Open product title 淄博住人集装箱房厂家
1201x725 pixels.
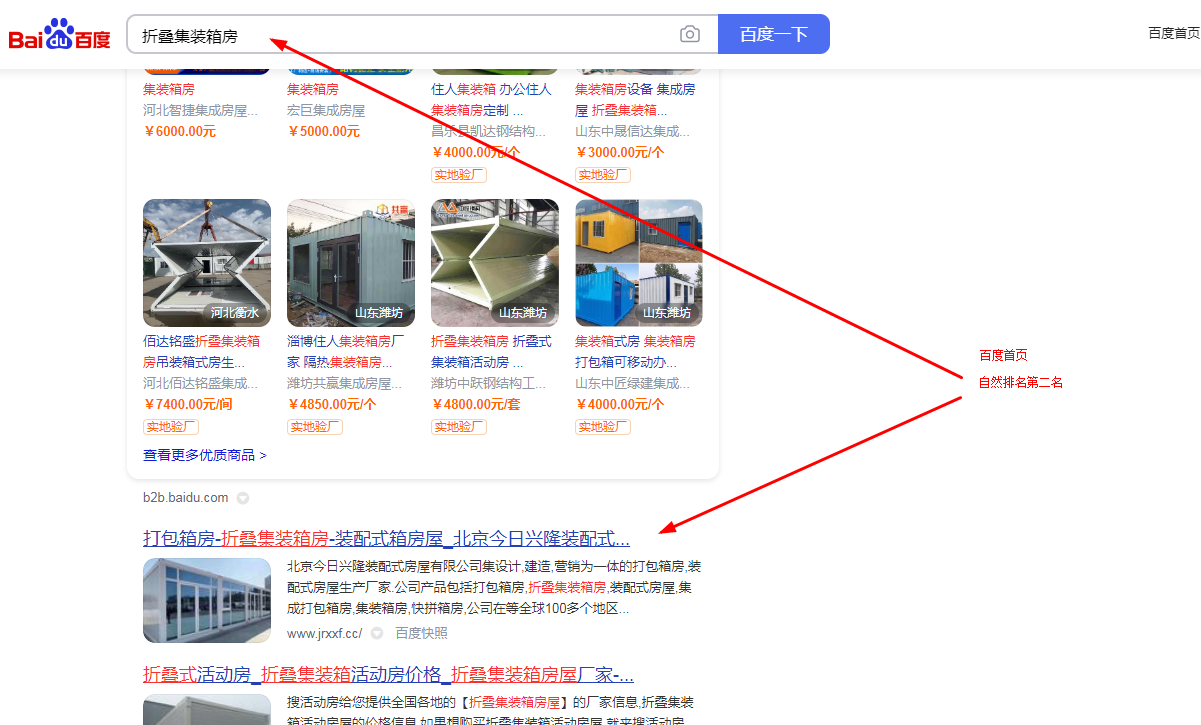(x=346, y=351)
